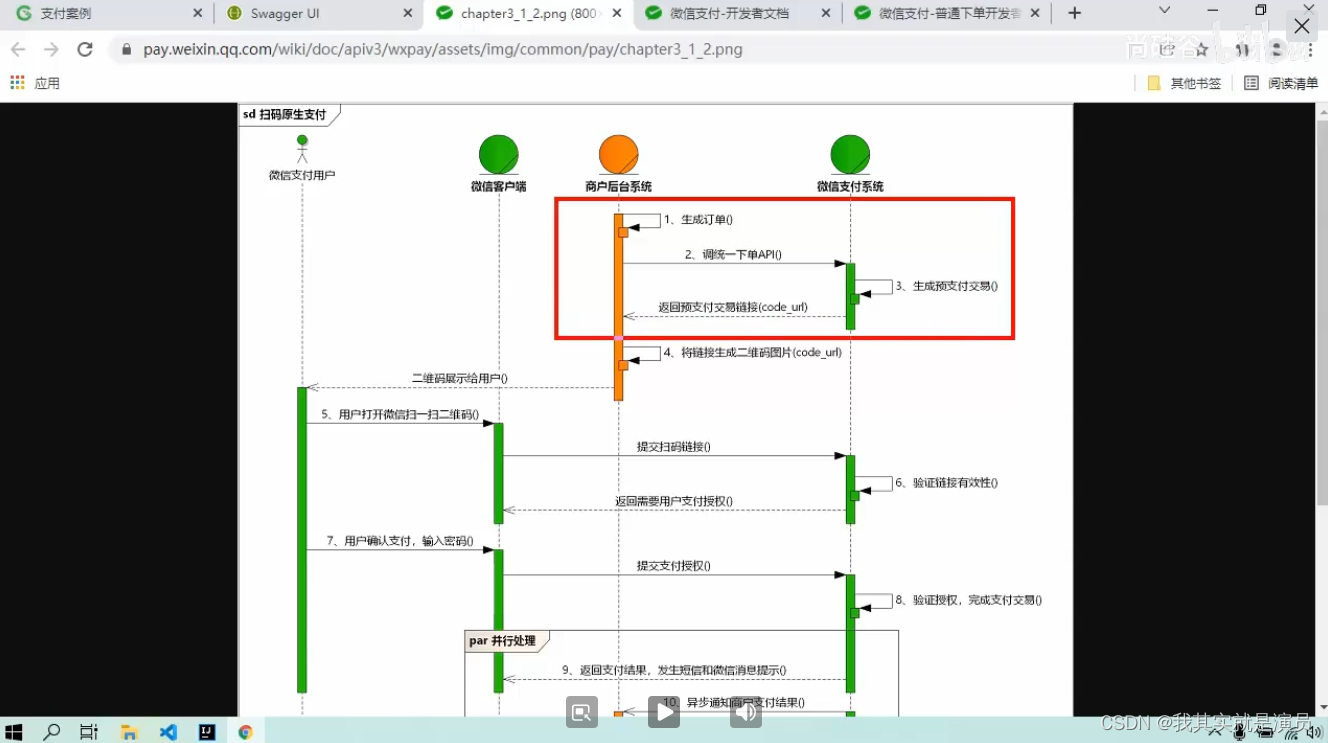Viewport: 1328px width, 743px height.
Task: Go forward to the next page
Action: [51, 49]
